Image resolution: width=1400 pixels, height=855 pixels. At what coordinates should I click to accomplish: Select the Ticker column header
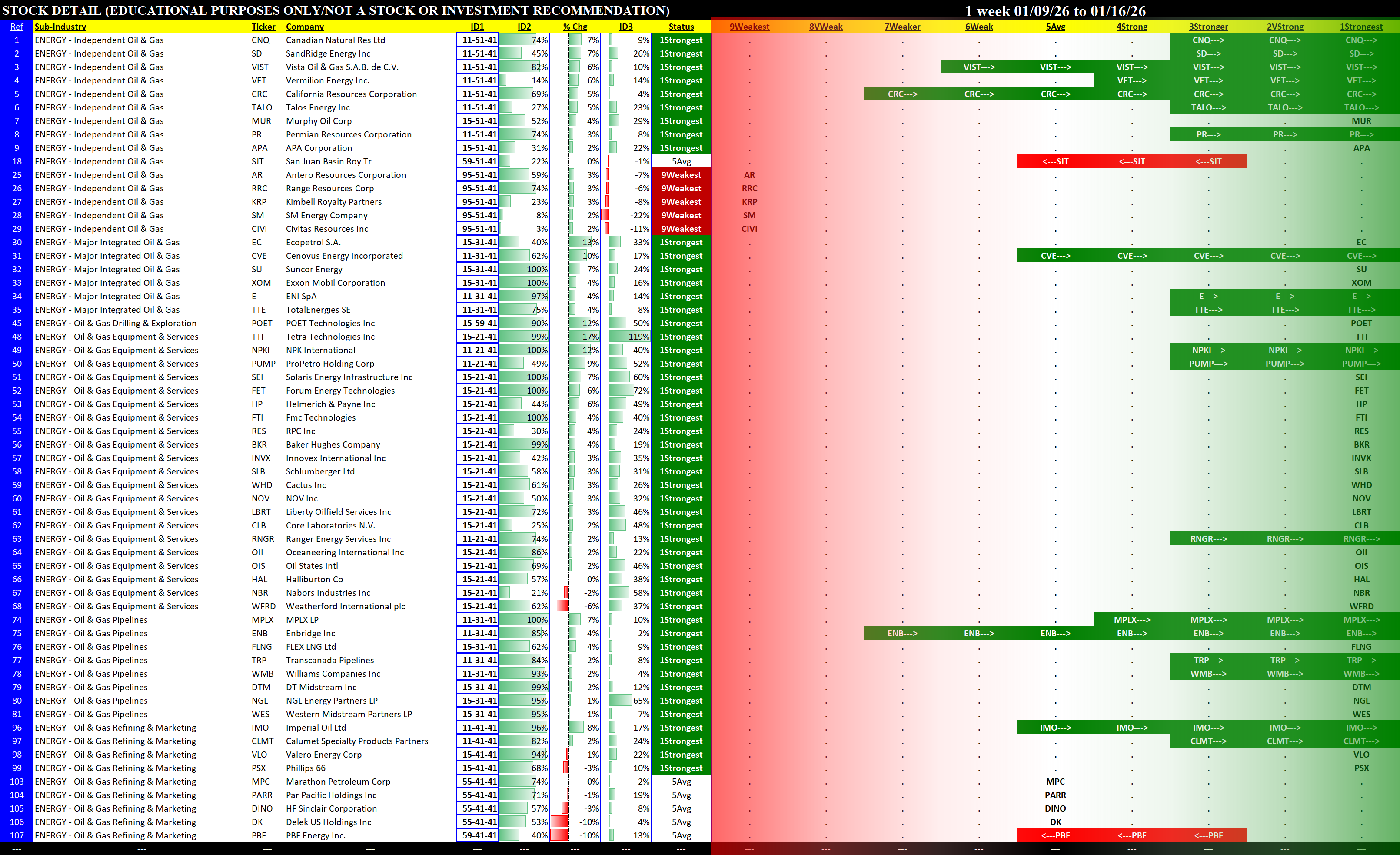[x=263, y=27]
